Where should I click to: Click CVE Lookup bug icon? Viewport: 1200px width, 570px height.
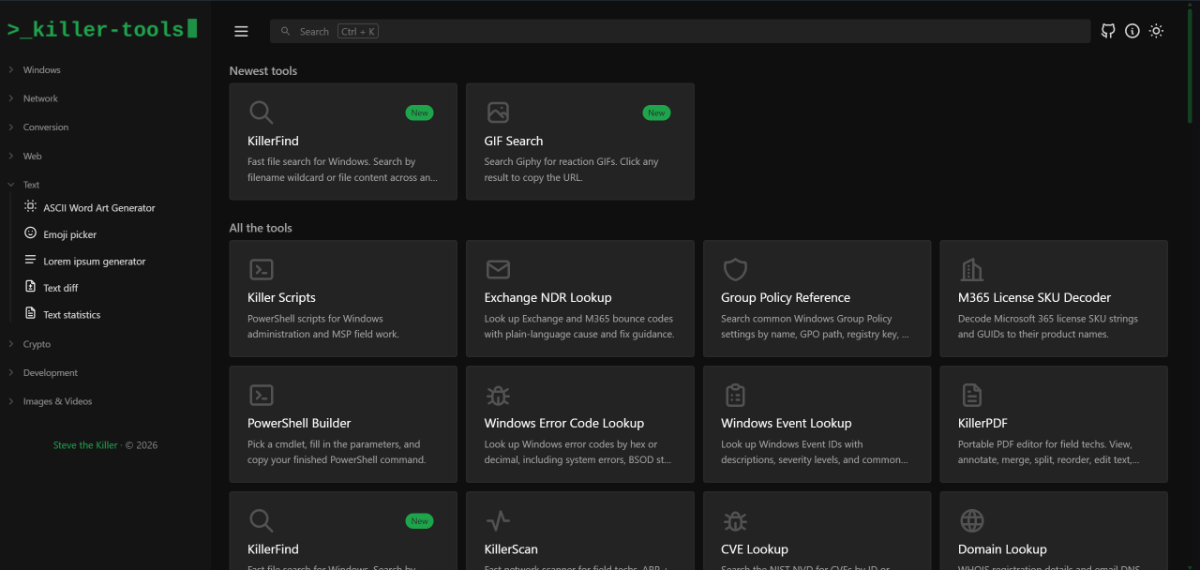click(735, 520)
